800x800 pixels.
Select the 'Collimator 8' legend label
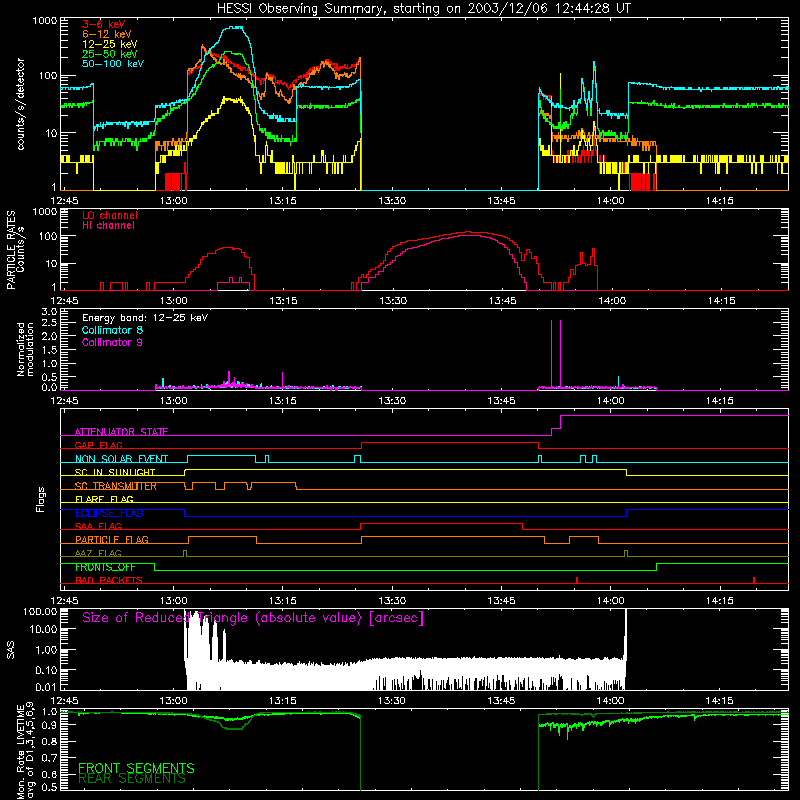click(x=112, y=330)
